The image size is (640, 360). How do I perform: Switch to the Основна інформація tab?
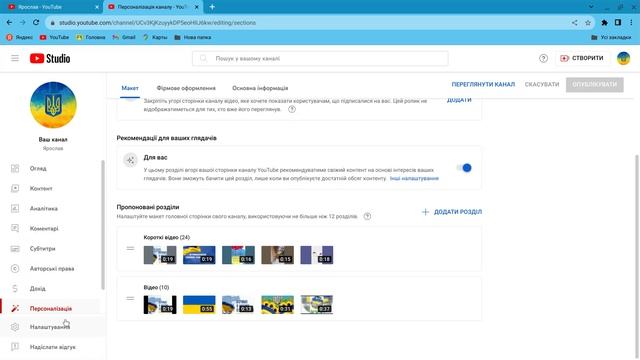click(260, 88)
